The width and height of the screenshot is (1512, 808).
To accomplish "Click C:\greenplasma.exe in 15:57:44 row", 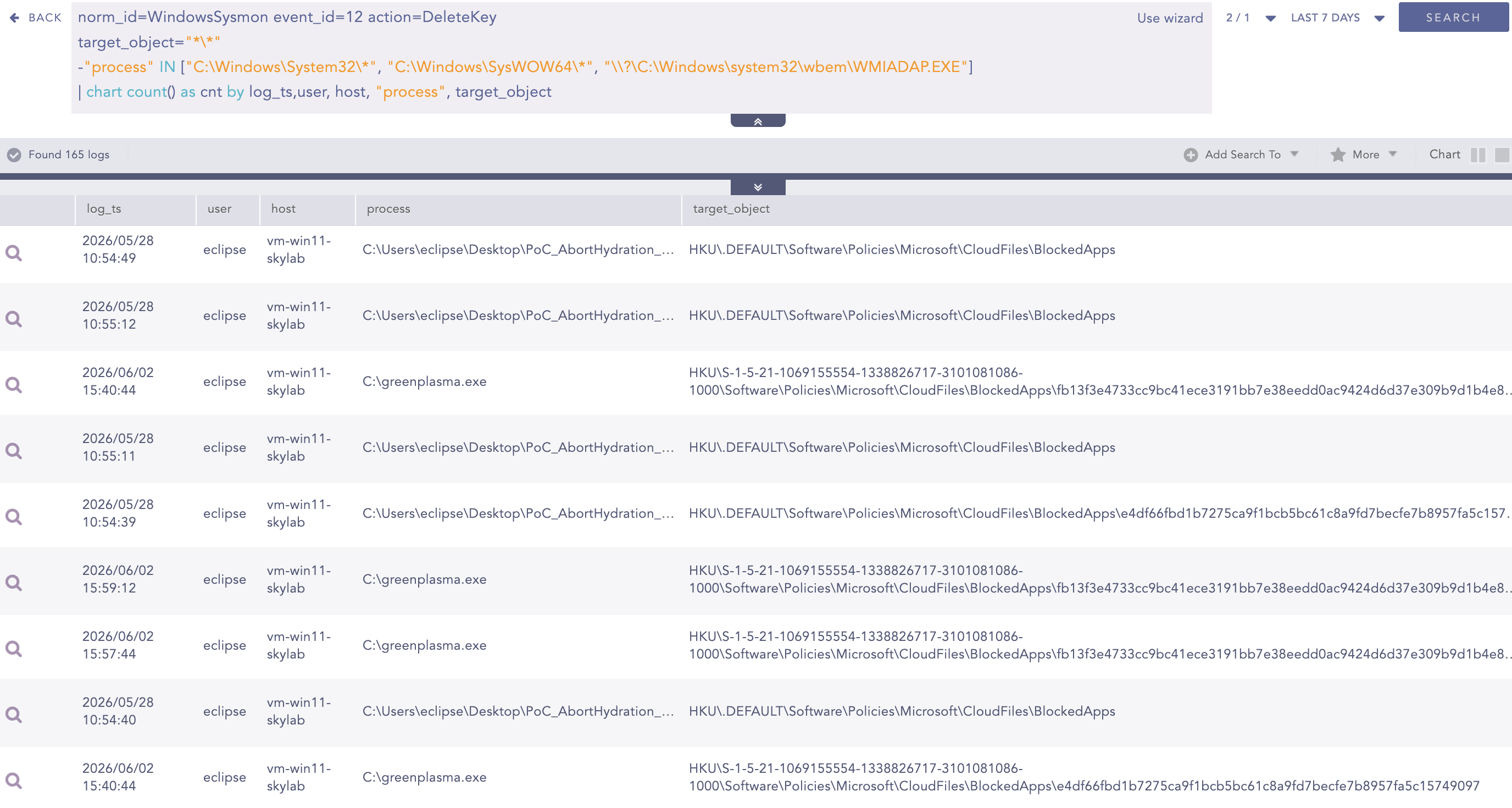I will (424, 645).
